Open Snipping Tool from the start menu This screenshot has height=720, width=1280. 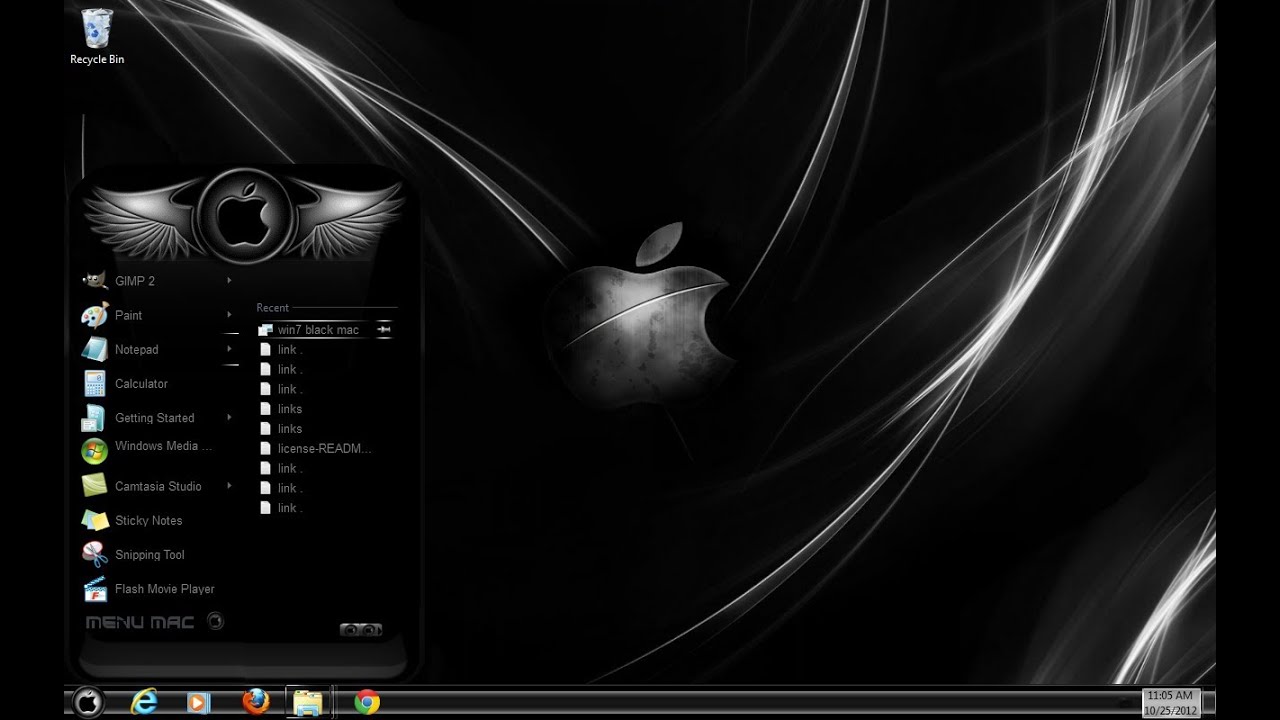(x=149, y=555)
